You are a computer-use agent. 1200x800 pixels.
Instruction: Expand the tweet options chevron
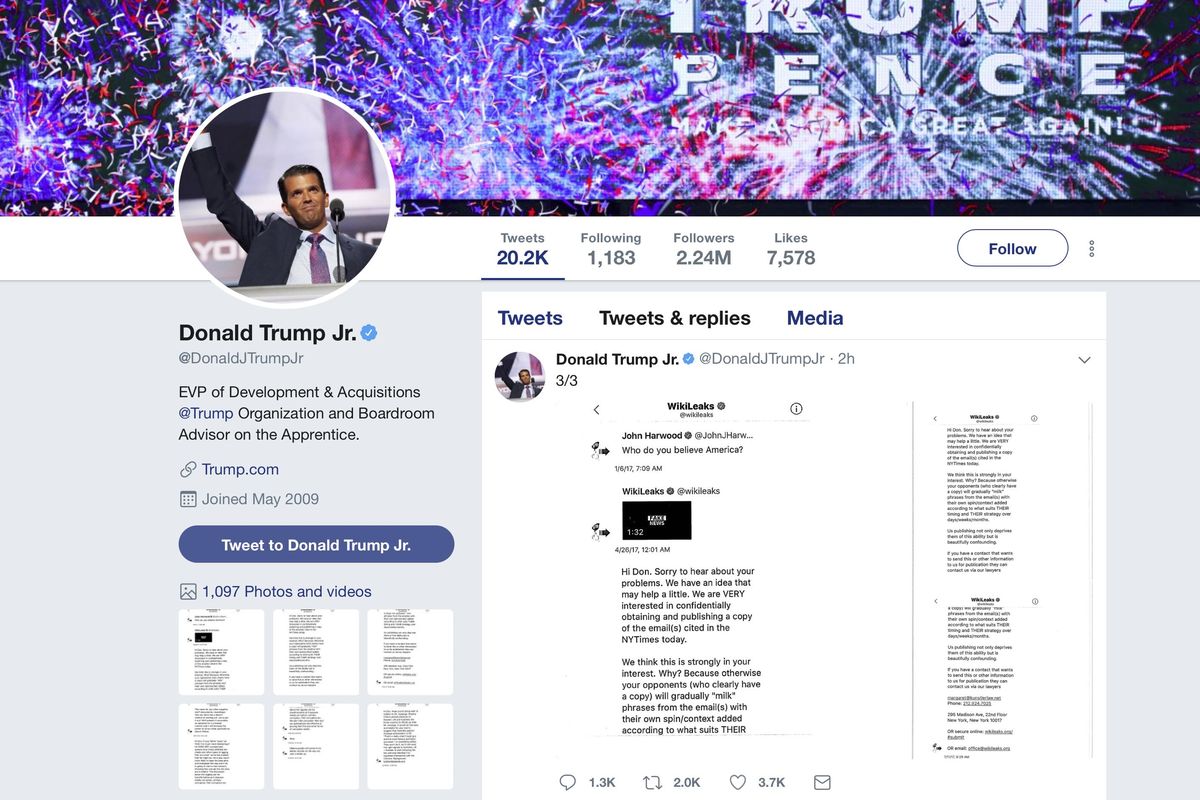coord(1084,360)
